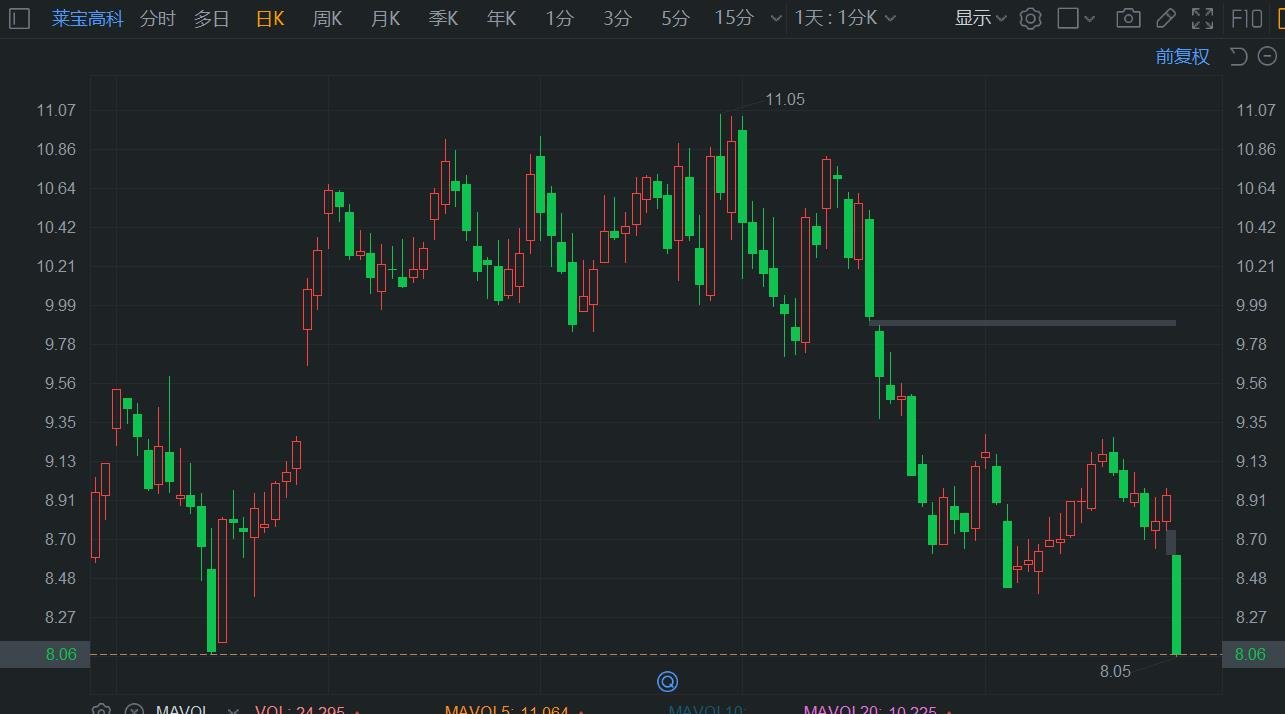Take a chart screenshot with camera icon
1285x714 pixels.
[x=1128, y=18]
